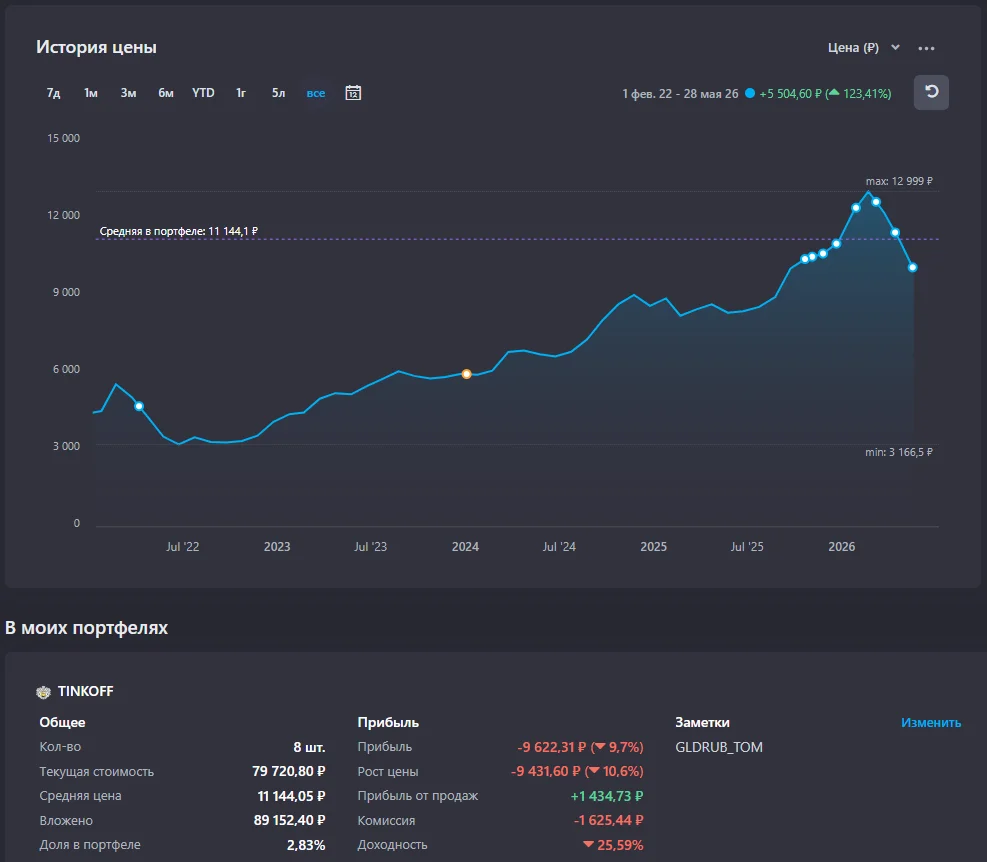
Task: Click the В моих портфелях heading
Action: (86, 628)
